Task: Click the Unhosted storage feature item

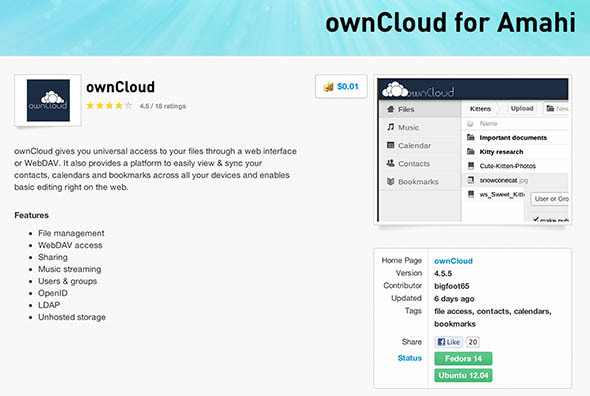Action: coord(72,317)
